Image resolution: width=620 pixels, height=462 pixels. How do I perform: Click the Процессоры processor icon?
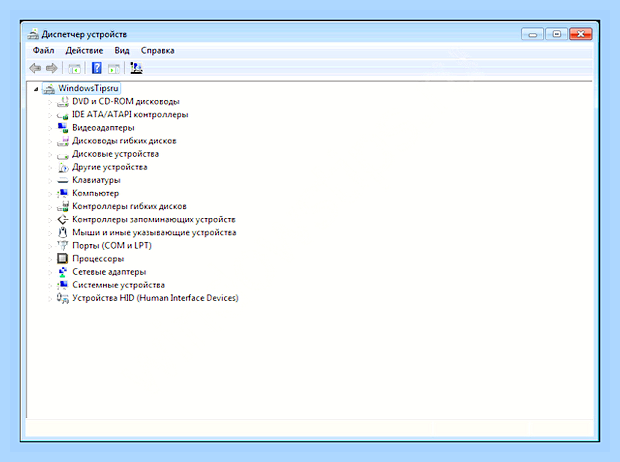[x=62, y=259]
